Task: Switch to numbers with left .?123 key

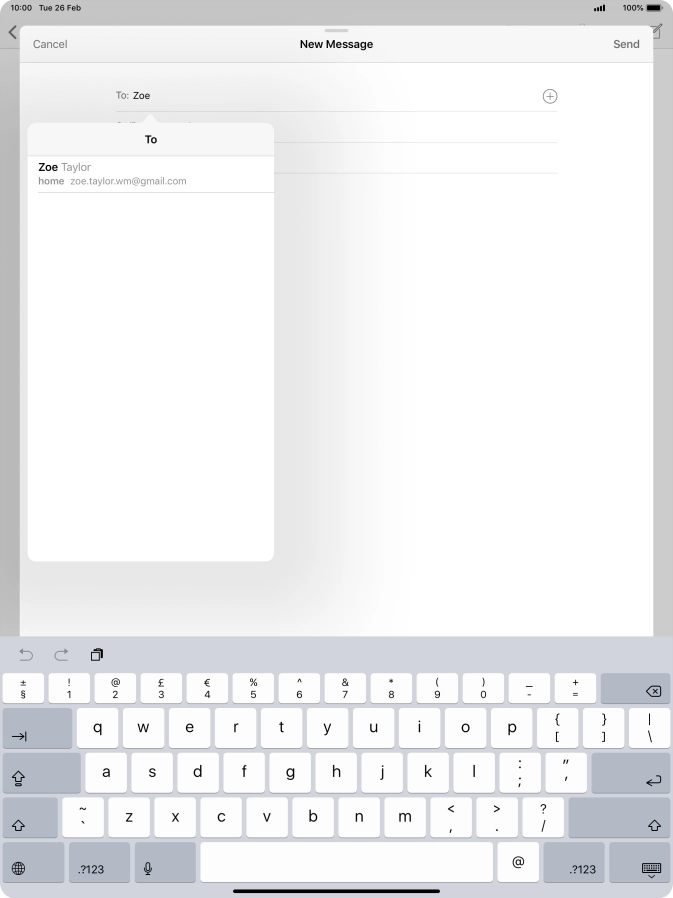Action: pos(99,868)
